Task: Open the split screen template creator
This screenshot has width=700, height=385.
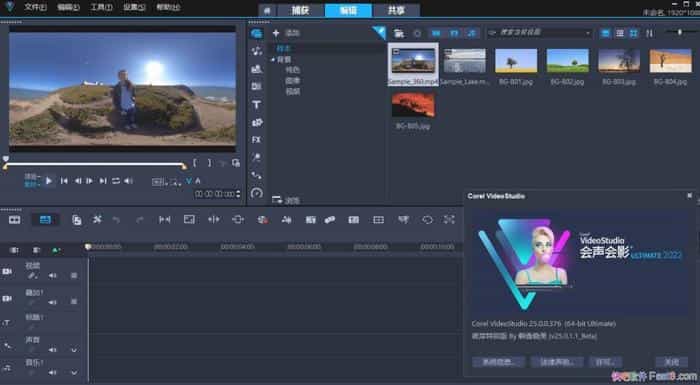Action: pyautogui.click(x=378, y=220)
